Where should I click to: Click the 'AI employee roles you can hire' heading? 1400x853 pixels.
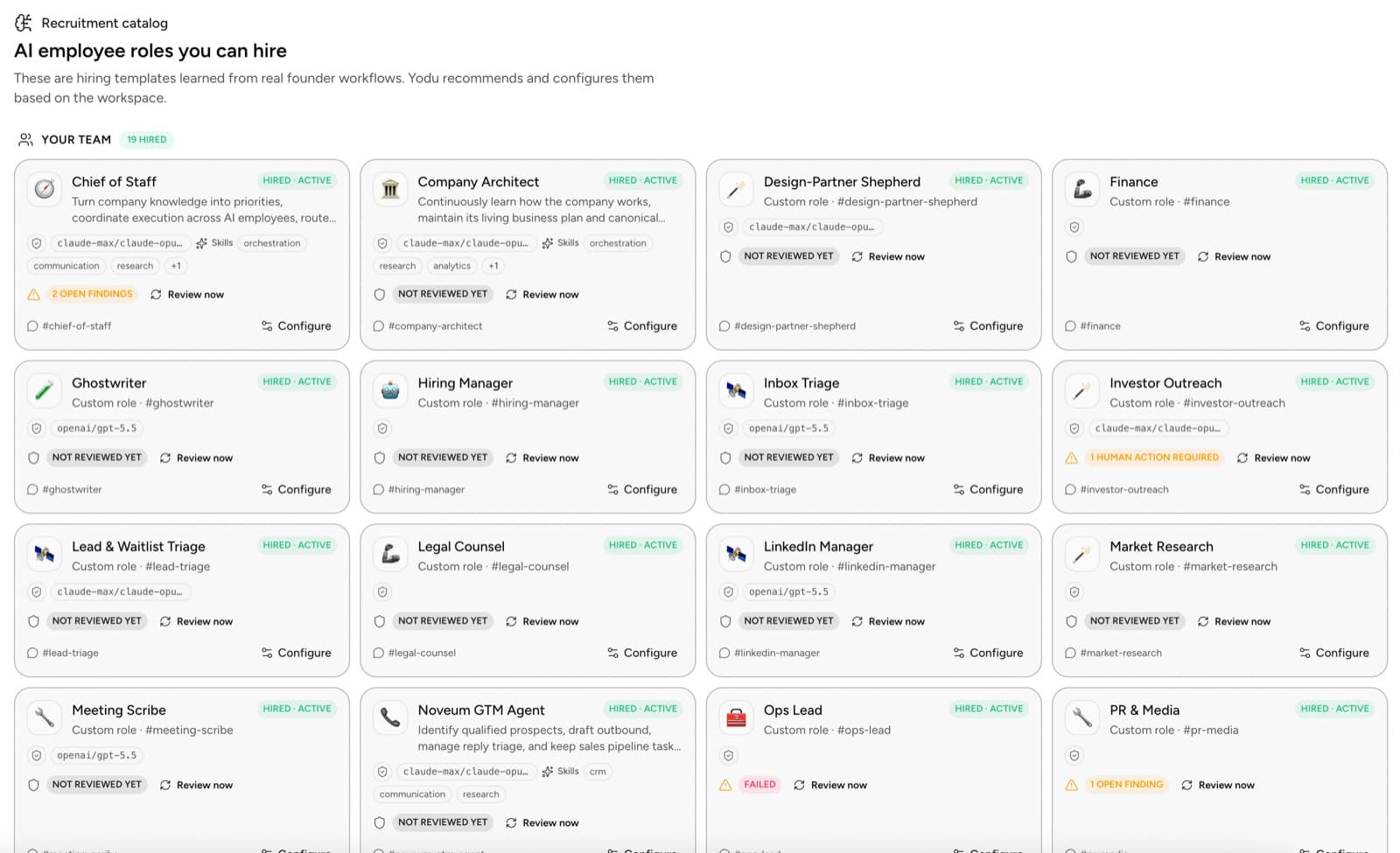(x=150, y=51)
